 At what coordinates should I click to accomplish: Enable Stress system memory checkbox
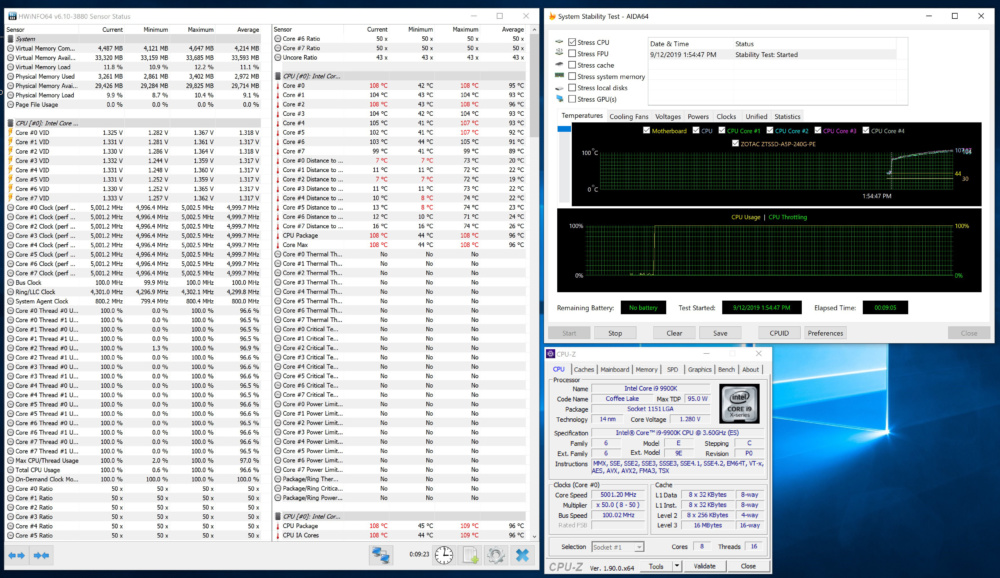(572, 77)
